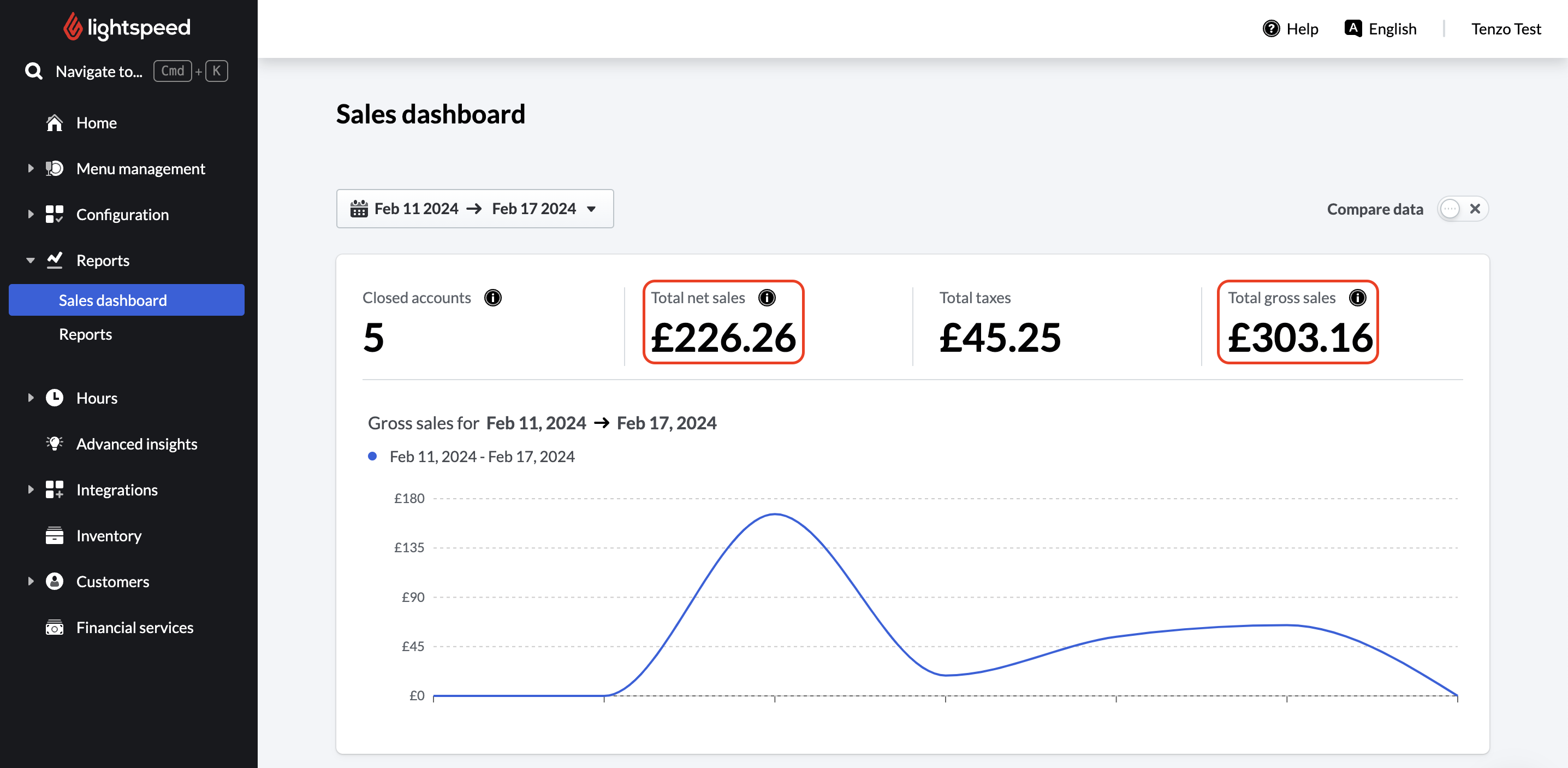Screen dimensions: 1568x768
Task: Click the Help question mark icon
Action: (1271, 28)
